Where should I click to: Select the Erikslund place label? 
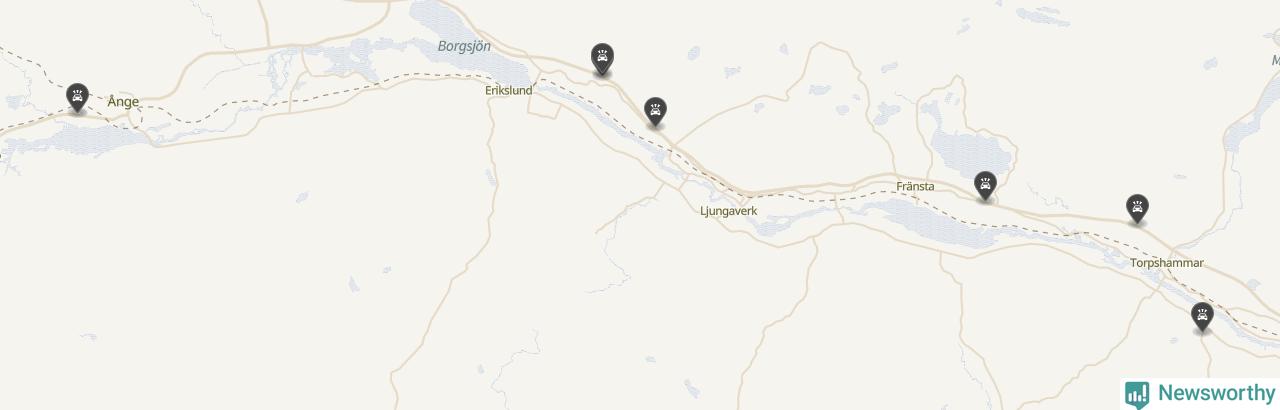(508, 90)
